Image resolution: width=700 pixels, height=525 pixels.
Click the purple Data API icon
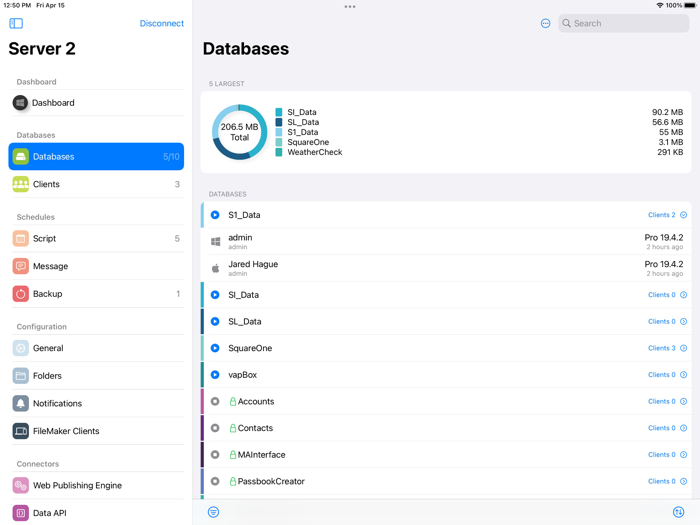pyautogui.click(x=21, y=513)
